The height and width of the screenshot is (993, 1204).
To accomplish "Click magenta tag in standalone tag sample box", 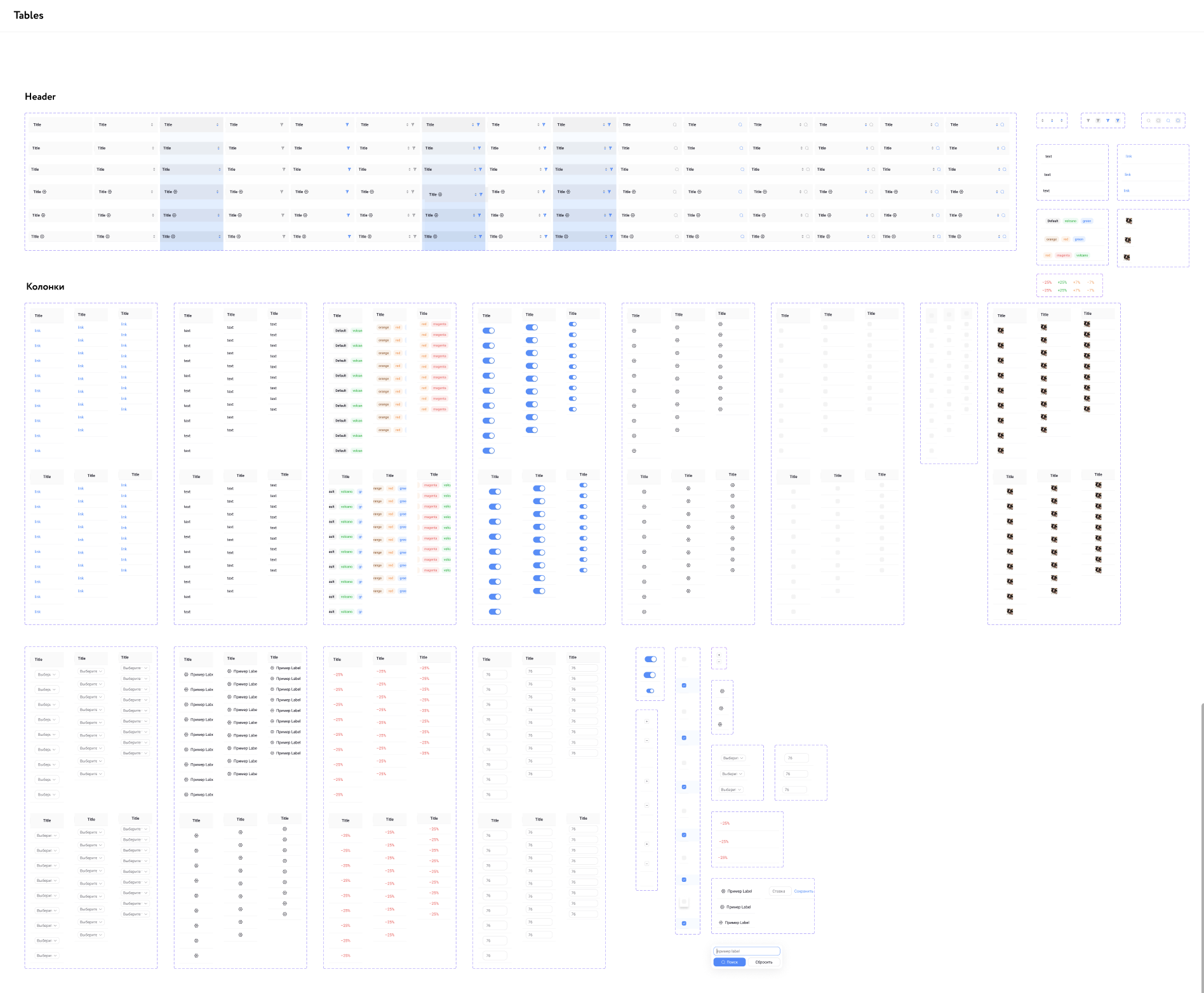I will [1064, 255].
